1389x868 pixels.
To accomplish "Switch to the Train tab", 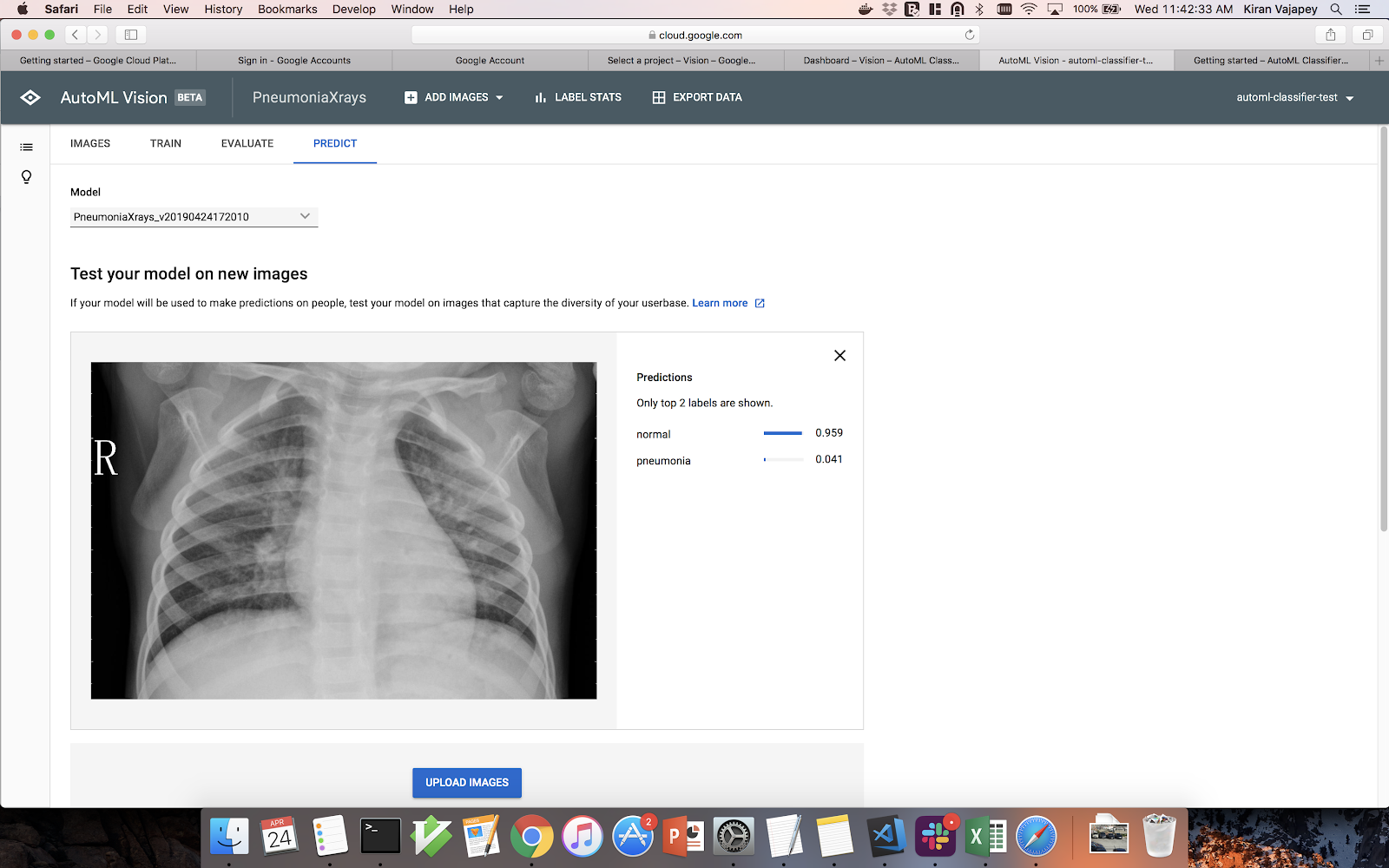I will (166, 143).
